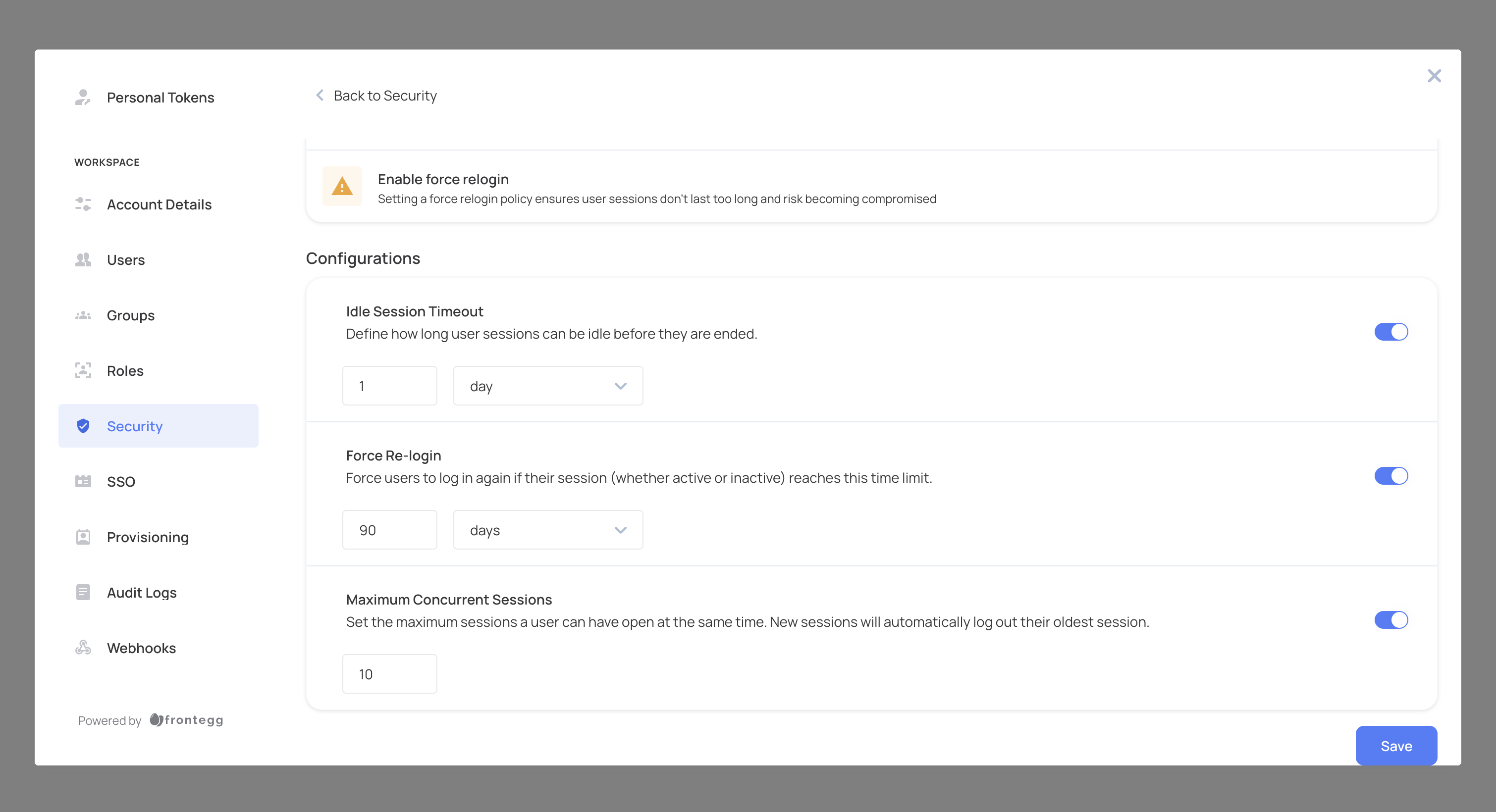Click the SSO icon in sidebar
Image resolution: width=1496 pixels, height=812 pixels.
pos(82,481)
